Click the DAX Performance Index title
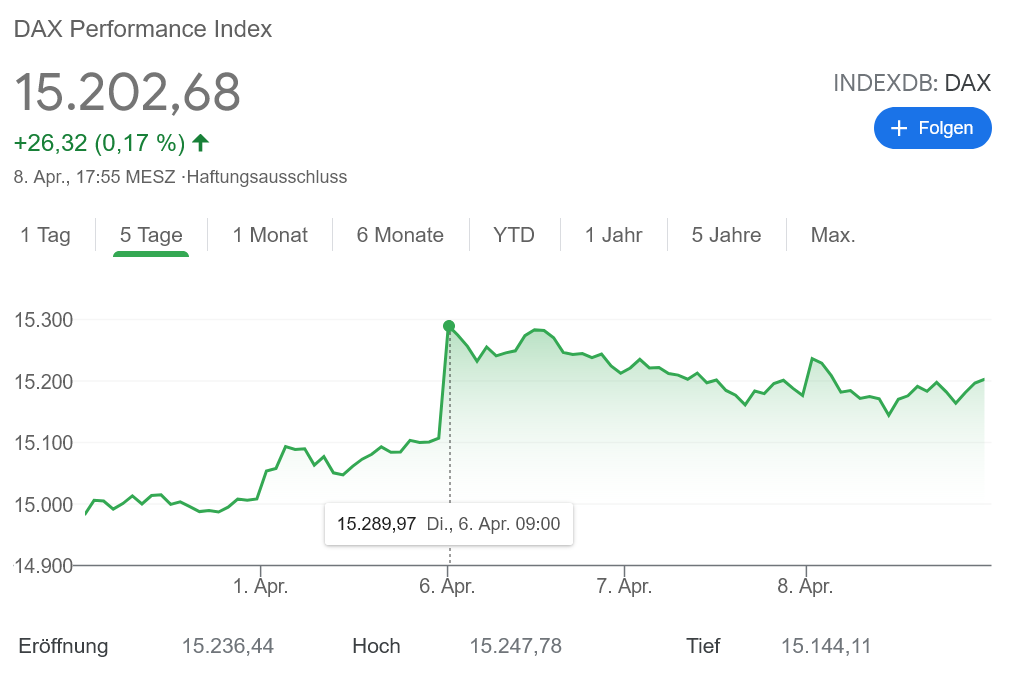Viewport: 1018px width, 692px height. point(143,29)
